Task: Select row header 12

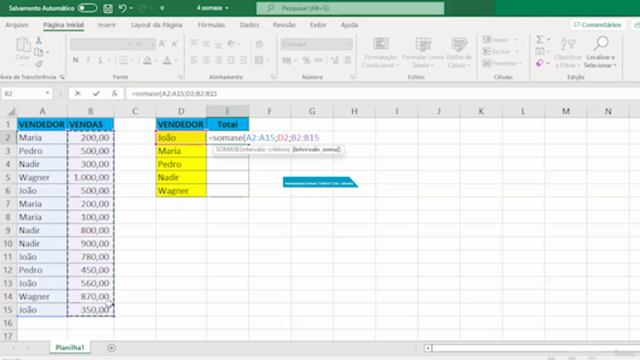Action: (8, 270)
